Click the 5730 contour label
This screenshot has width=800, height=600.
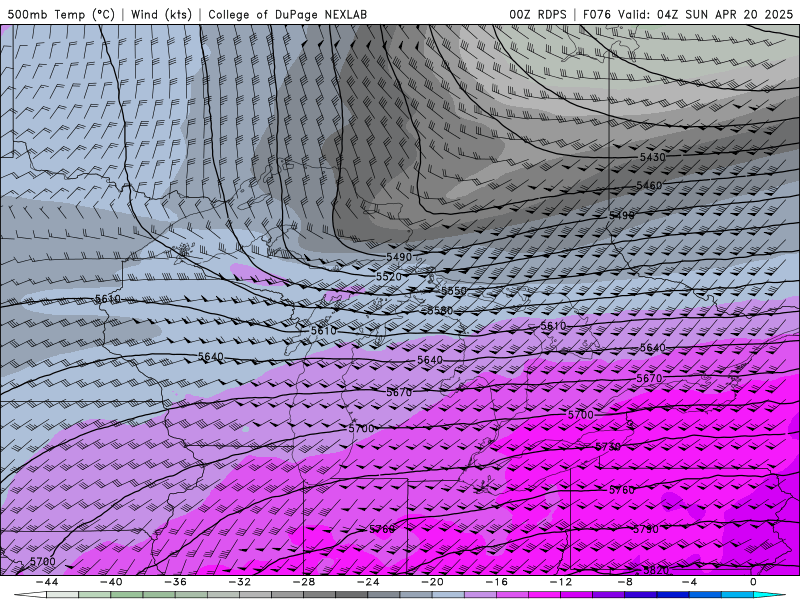[608, 447]
